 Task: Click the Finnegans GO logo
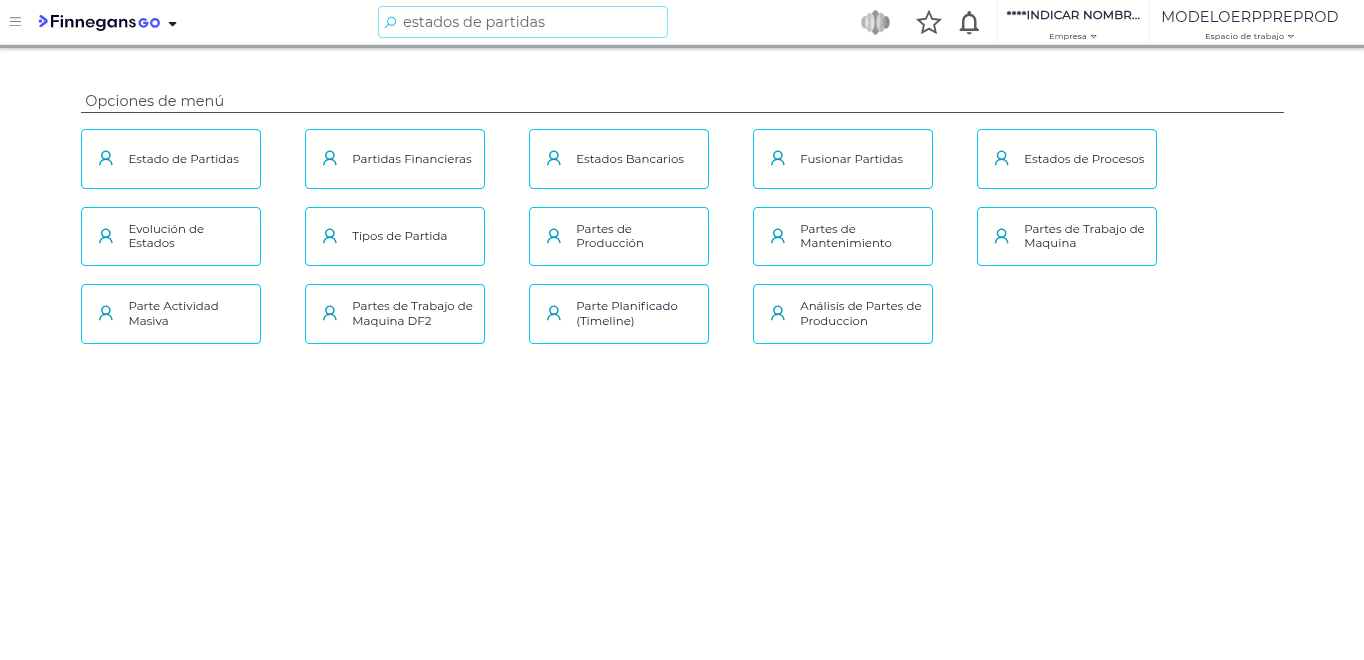coord(99,22)
